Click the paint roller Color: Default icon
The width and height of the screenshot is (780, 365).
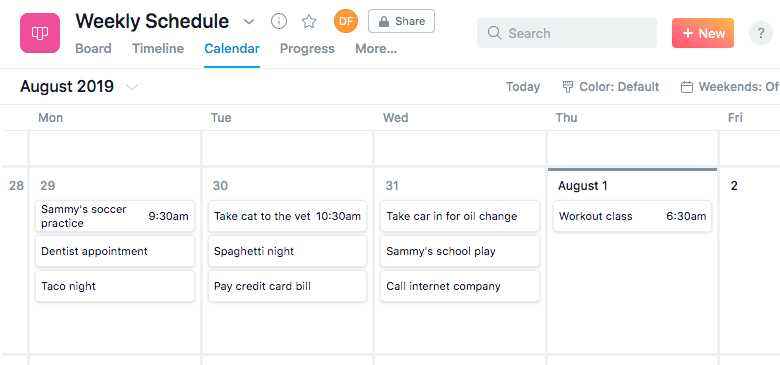pyautogui.click(x=568, y=87)
